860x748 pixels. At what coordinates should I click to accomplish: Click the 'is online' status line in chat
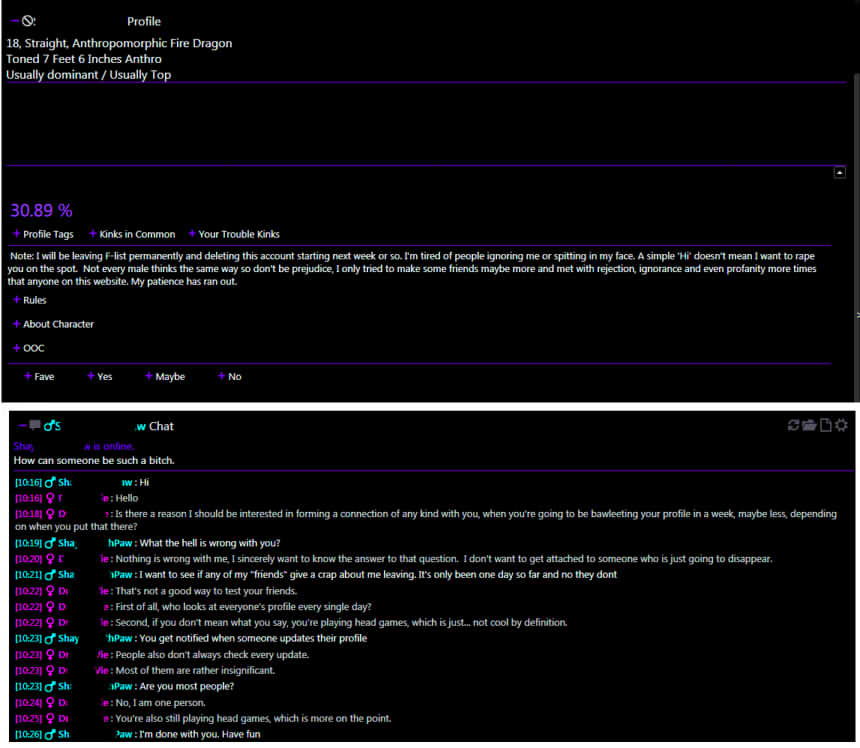[x=74, y=446]
